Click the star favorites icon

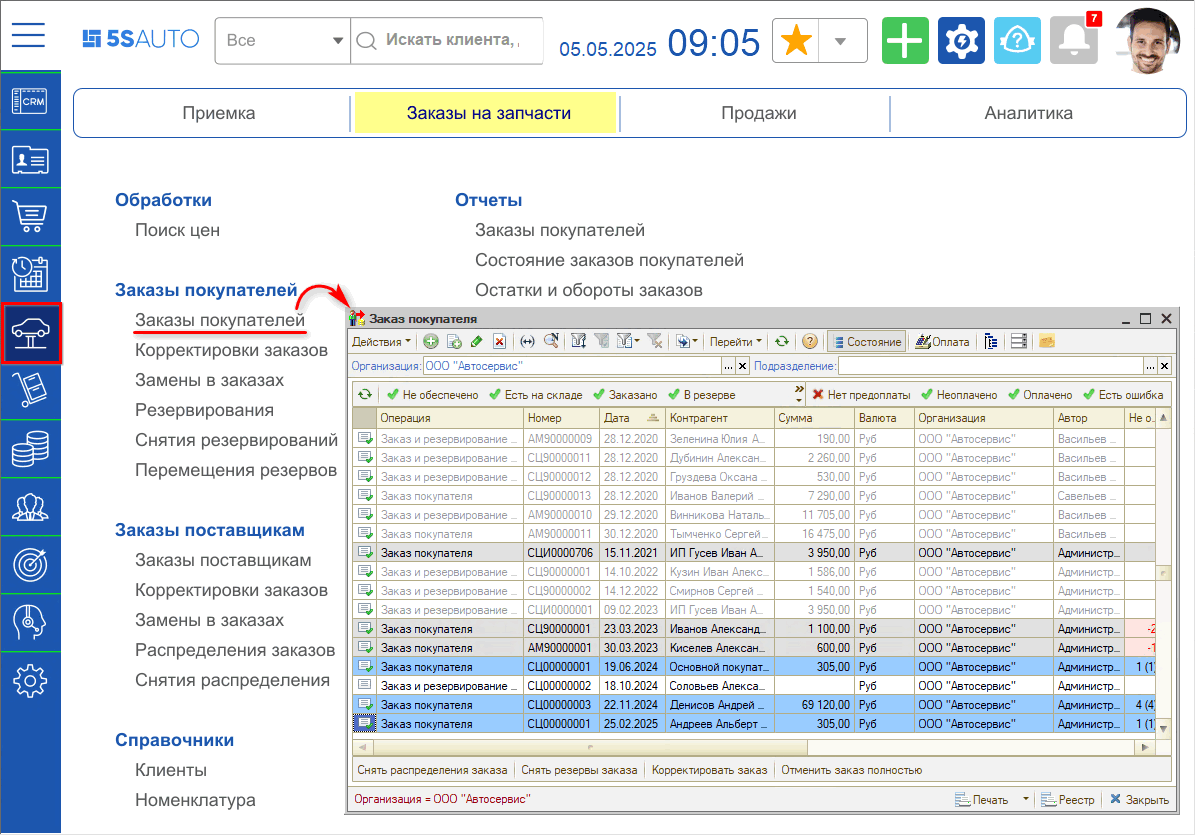(x=797, y=41)
